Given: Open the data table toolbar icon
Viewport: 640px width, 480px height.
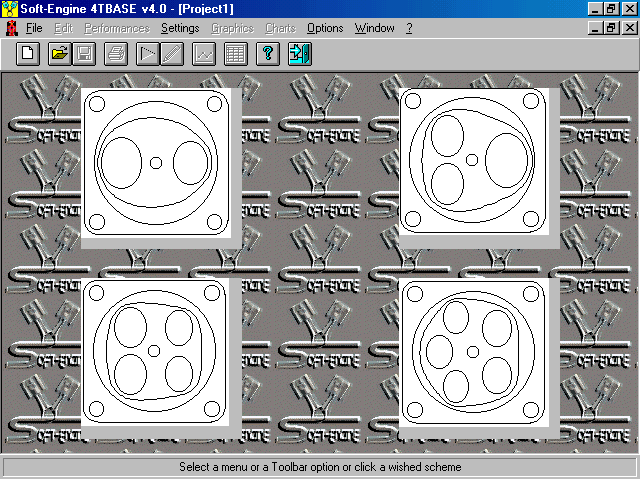Looking at the screenshot, I should (236, 54).
